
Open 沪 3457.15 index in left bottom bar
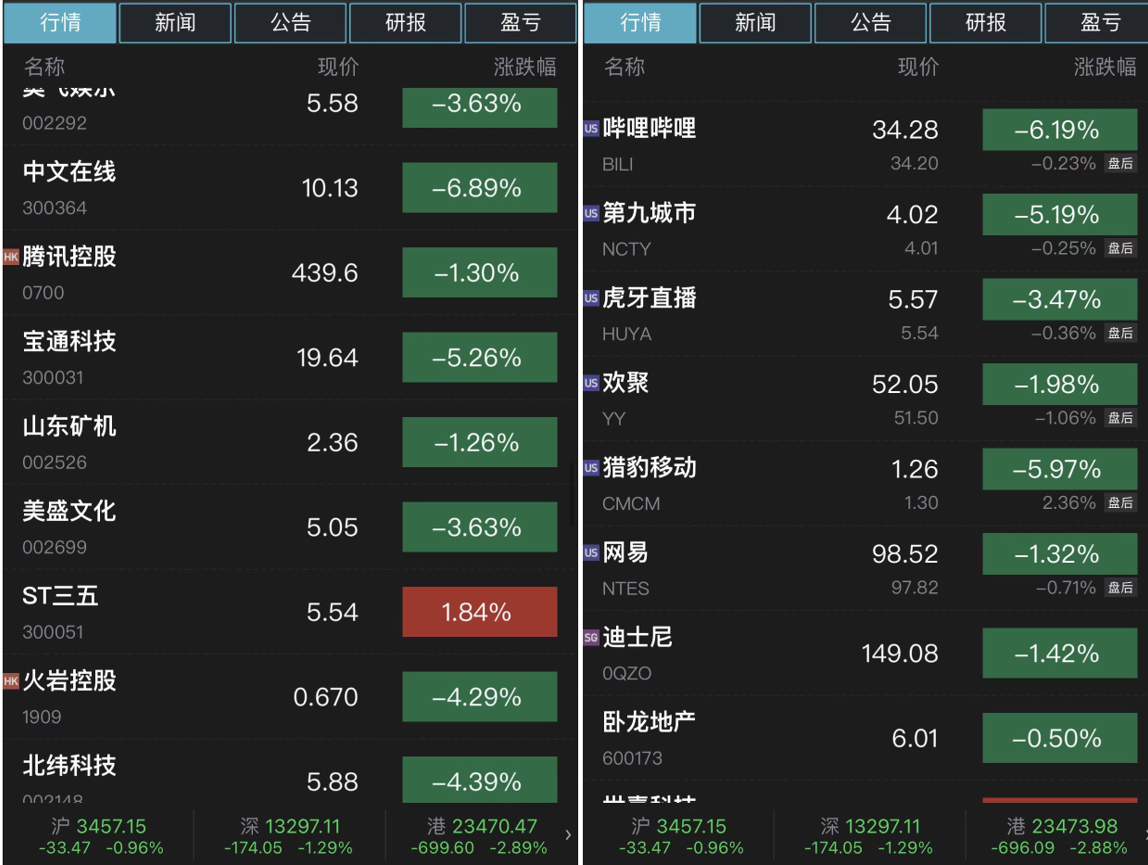point(100,836)
